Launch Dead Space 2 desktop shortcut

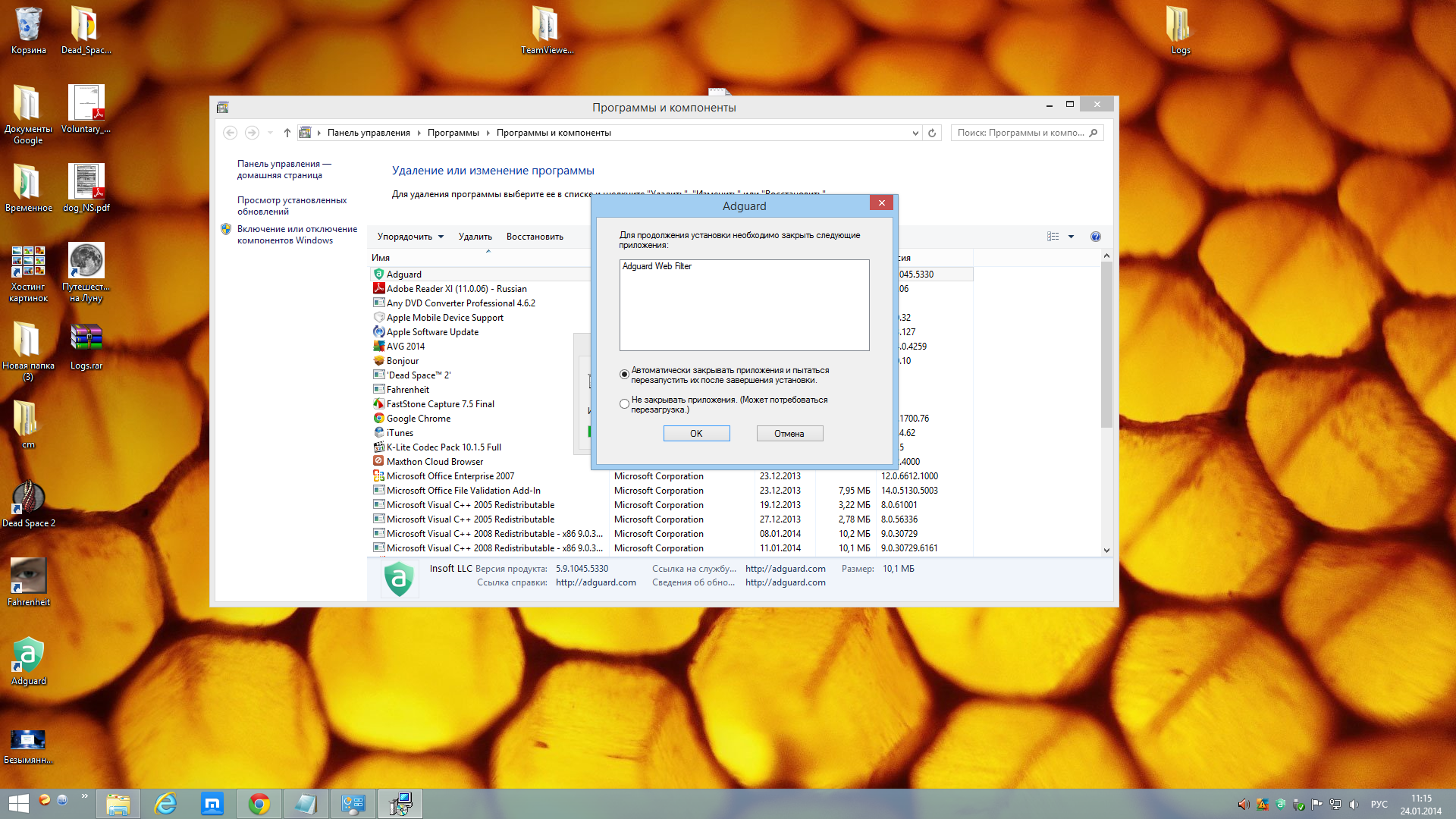(28, 504)
